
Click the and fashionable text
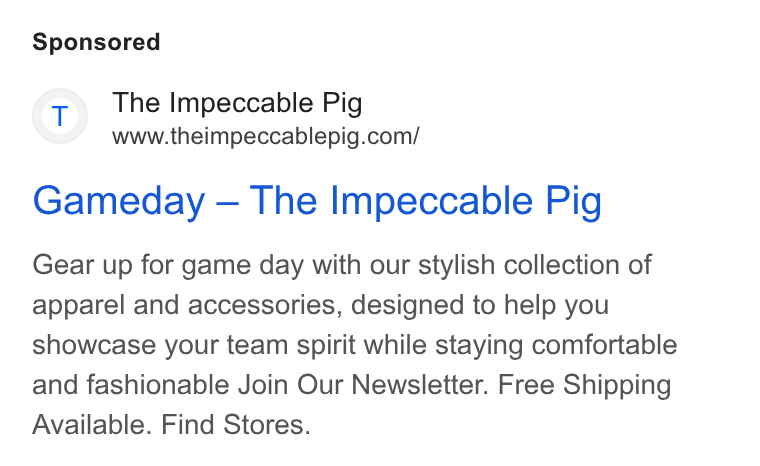130,385
